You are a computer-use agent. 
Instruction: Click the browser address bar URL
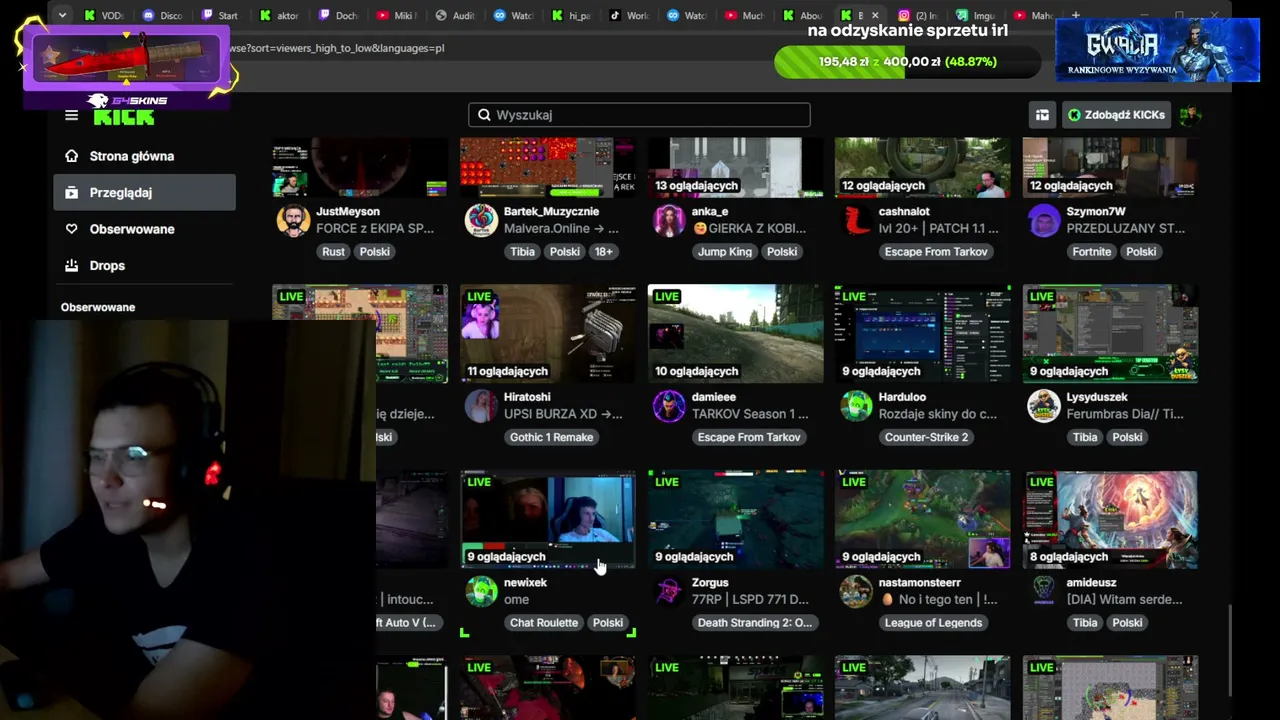pyautogui.click(x=337, y=48)
